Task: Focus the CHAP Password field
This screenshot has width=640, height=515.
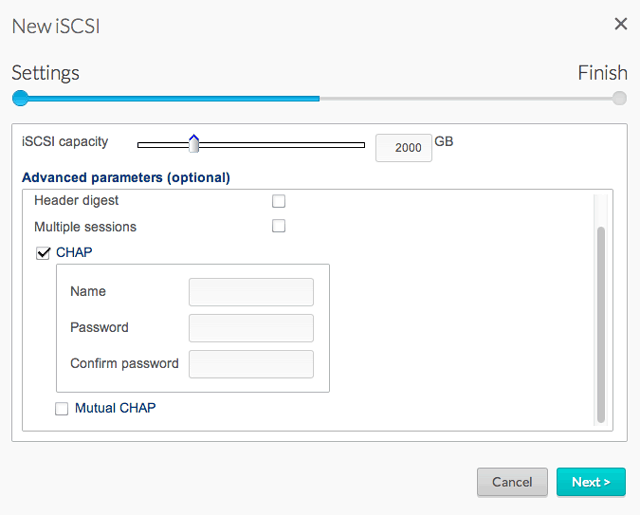Action: 251,328
